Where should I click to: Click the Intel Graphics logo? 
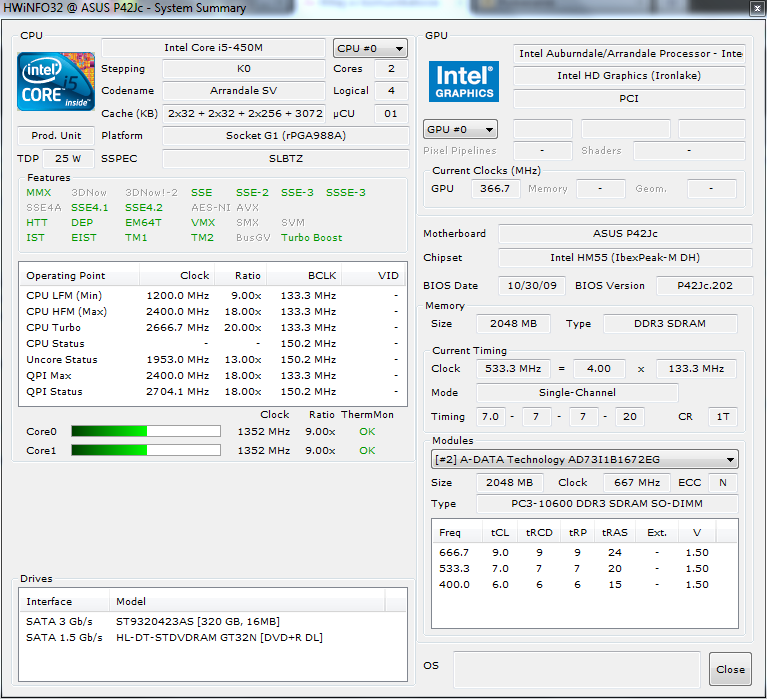(x=464, y=81)
